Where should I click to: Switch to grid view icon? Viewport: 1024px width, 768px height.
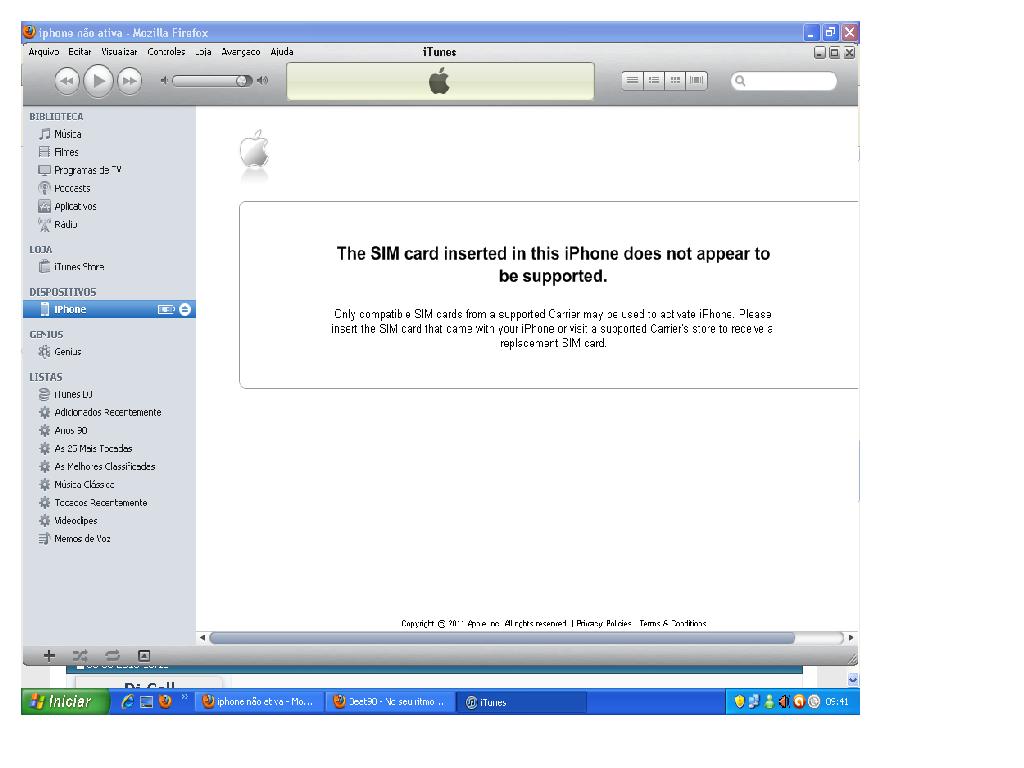coord(675,81)
